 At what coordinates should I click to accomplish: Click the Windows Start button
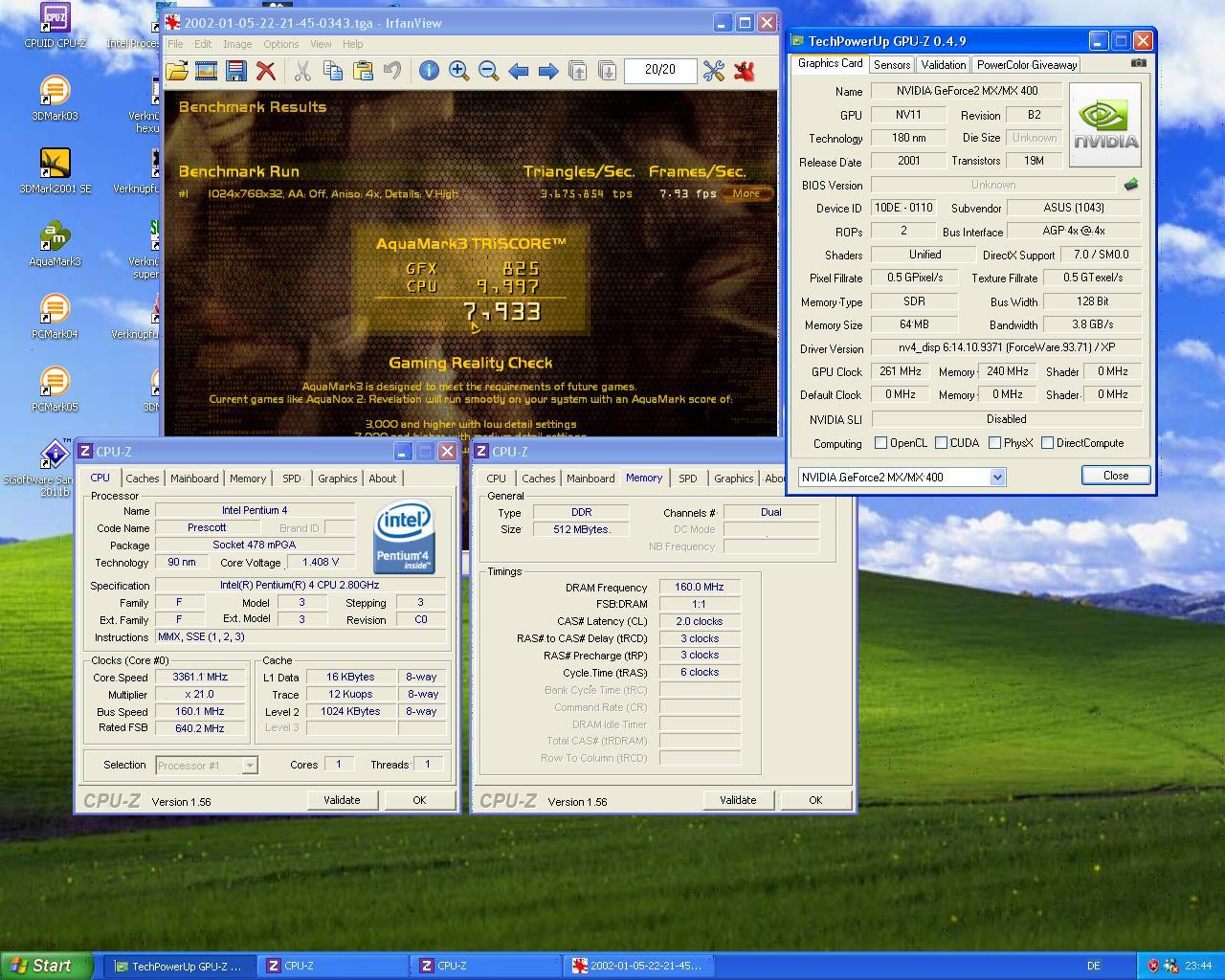[x=47, y=966]
